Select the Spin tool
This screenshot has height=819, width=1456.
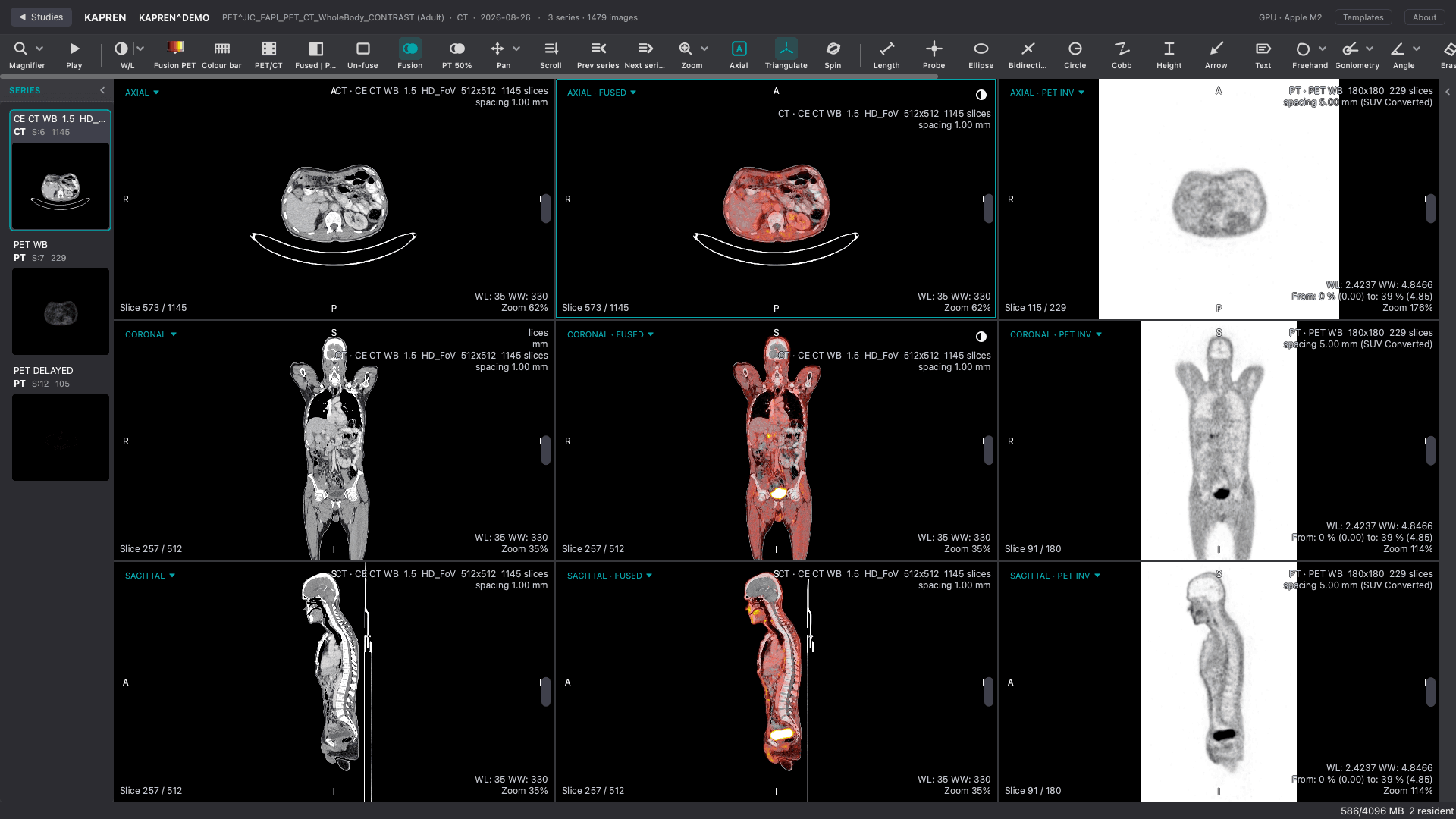coord(833,55)
